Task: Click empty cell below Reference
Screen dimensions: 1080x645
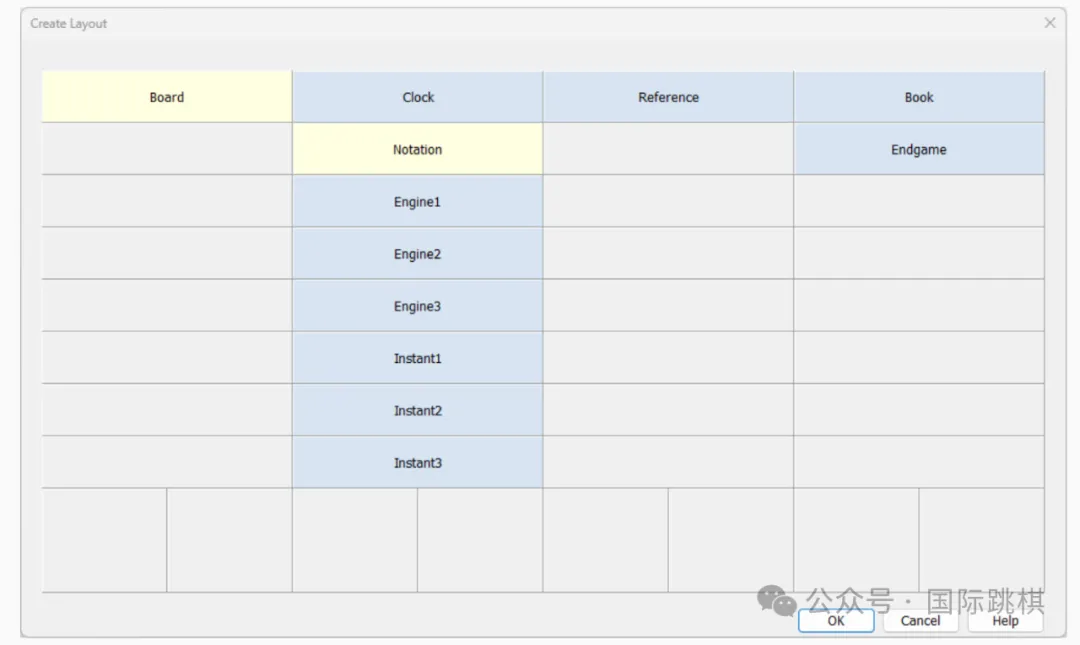Action: pos(668,150)
